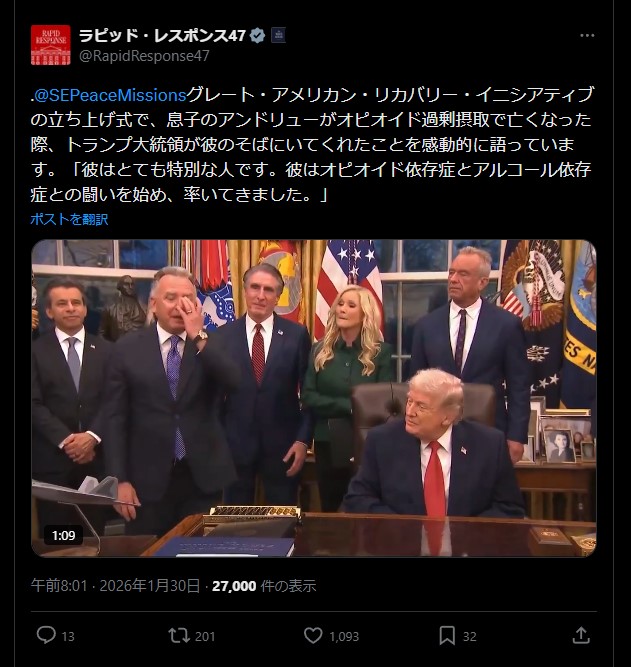This screenshot has height=667, width=631.
Task: Repost this tweet with the retweet icon
Action: click(179, 636)
